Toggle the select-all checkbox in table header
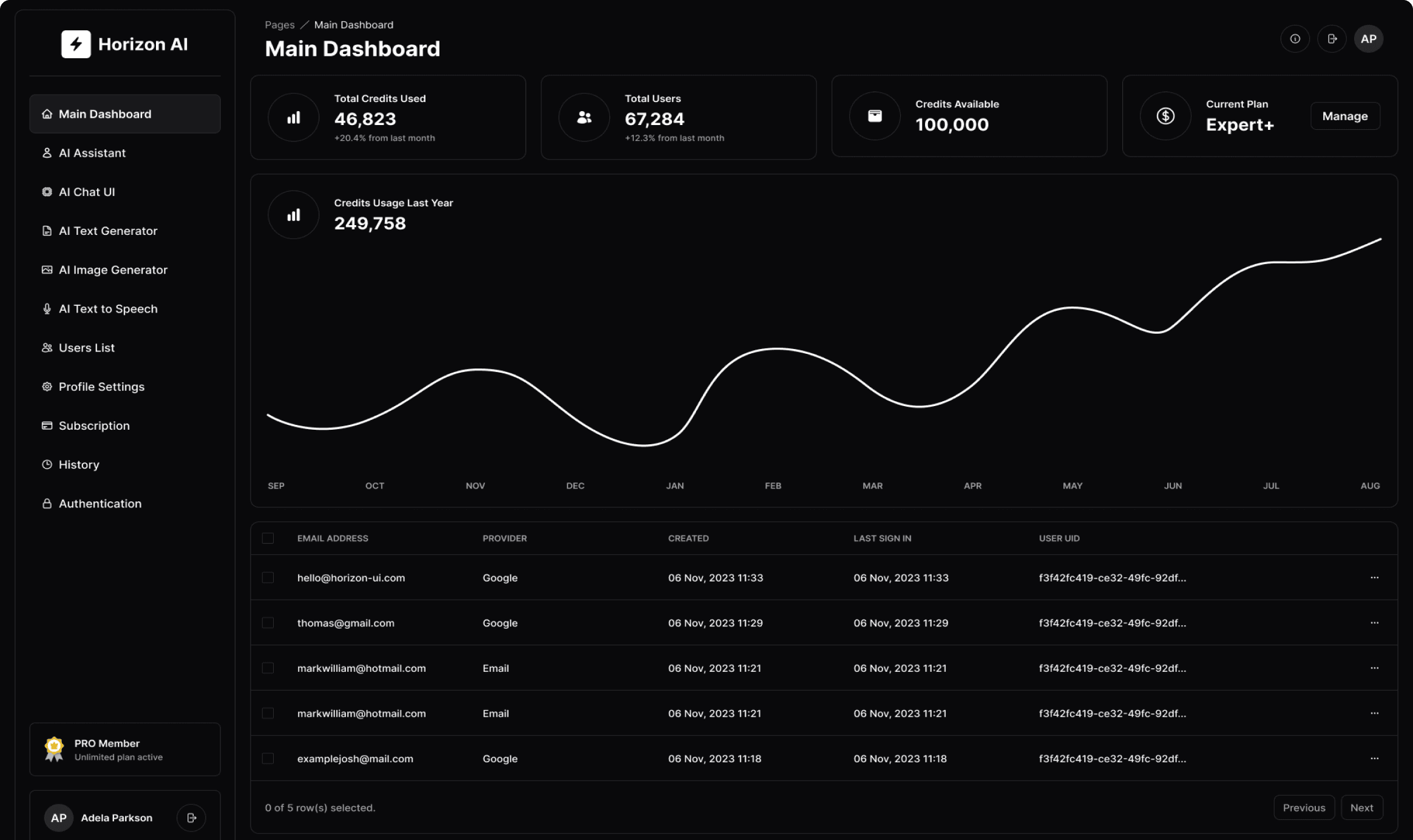1413x840 pixels. tap(268, 538)
